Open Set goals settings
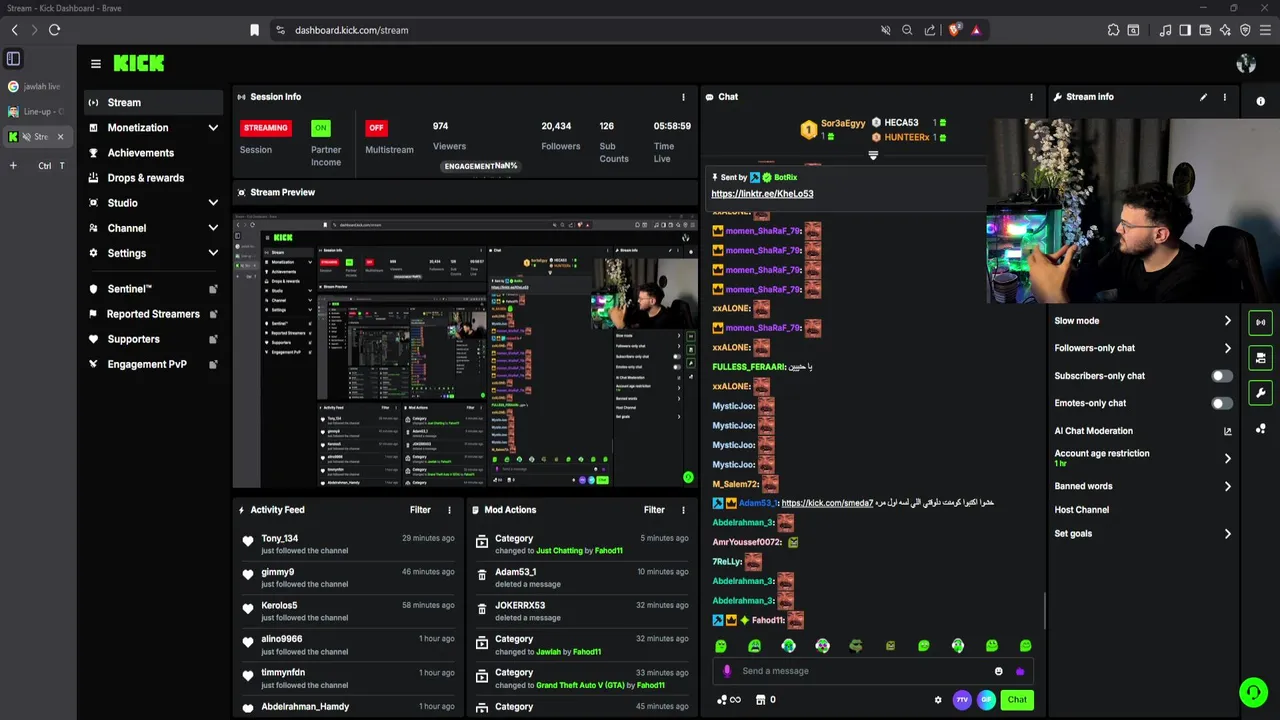This screenshot has height=720, width=1280. point(1143,533)
